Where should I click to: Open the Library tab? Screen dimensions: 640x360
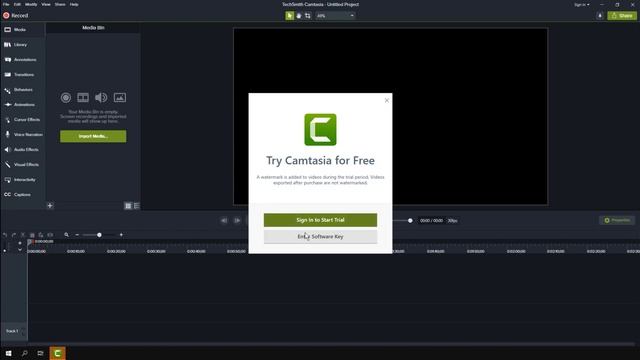22,45
